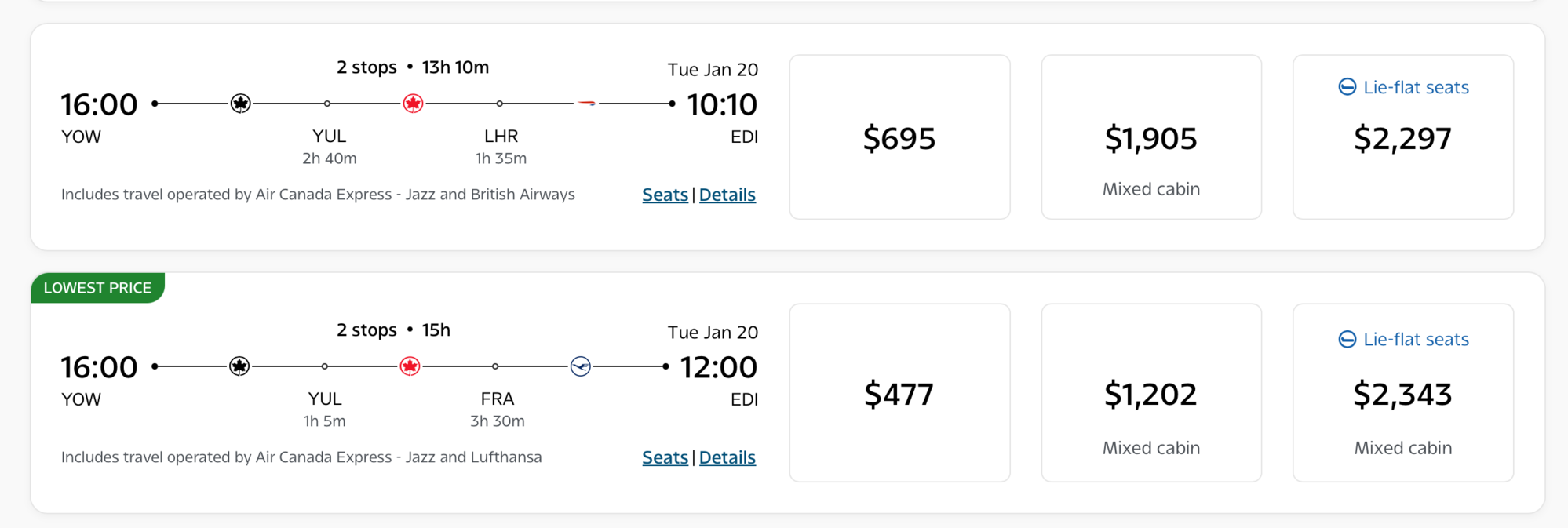Click red Air Canada maple leaf on FRA itinerary

point(410,366)
